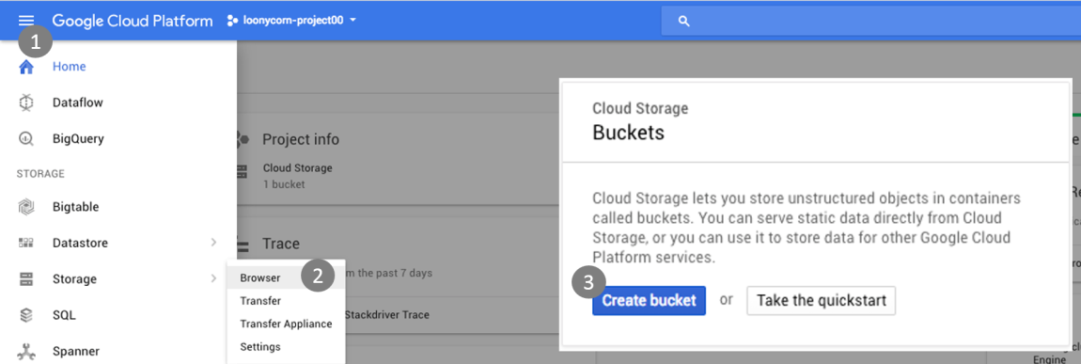Click the Dataflow icon

(26, 103)
